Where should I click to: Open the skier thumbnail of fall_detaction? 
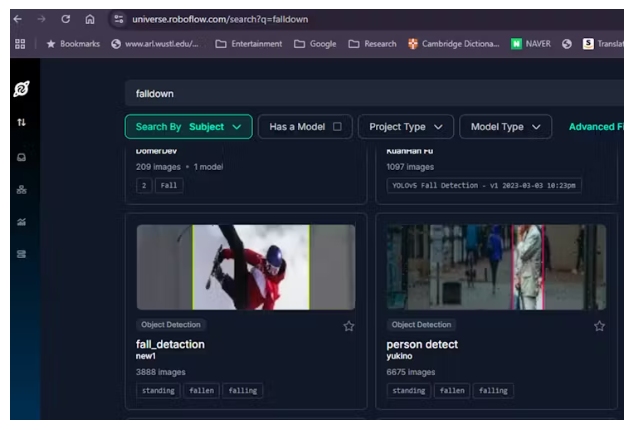click(246, 266)
